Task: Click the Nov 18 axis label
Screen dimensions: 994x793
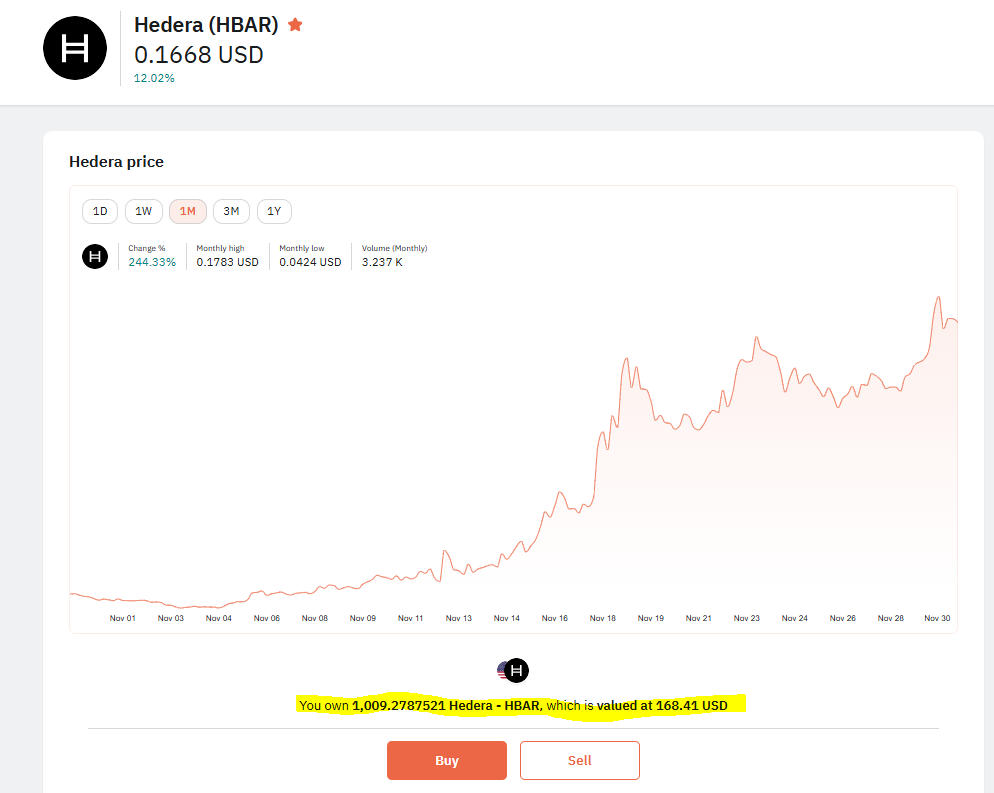Action: pyautogui.click(x=602, y=618)
